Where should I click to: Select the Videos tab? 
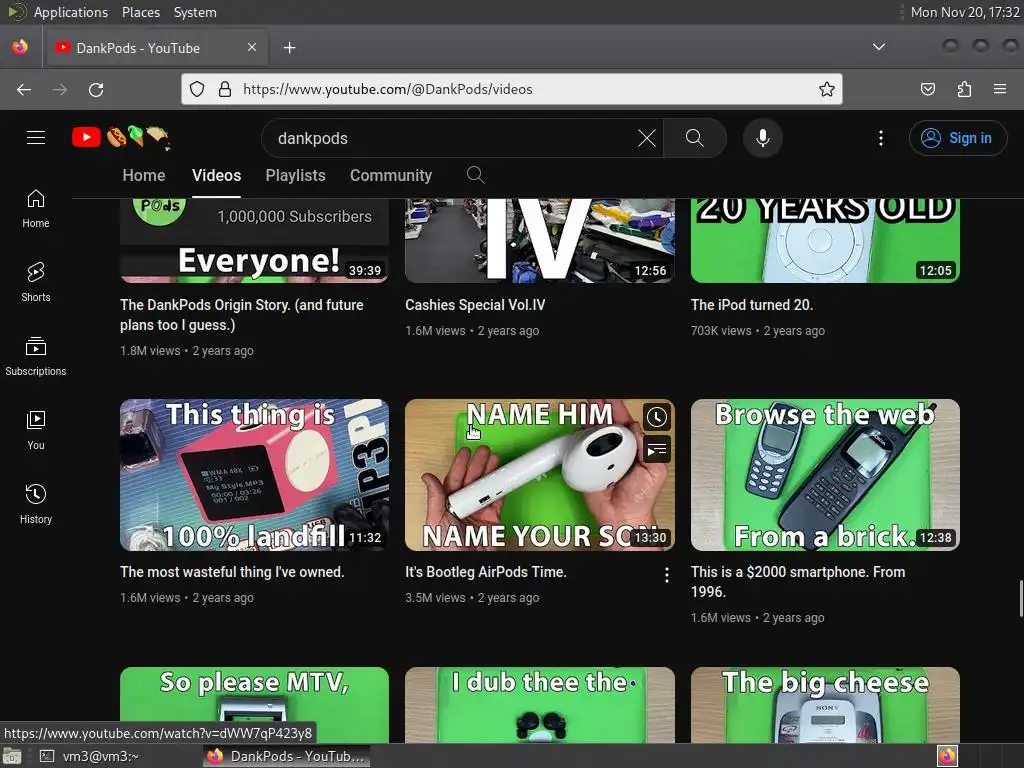coord(216,175)
